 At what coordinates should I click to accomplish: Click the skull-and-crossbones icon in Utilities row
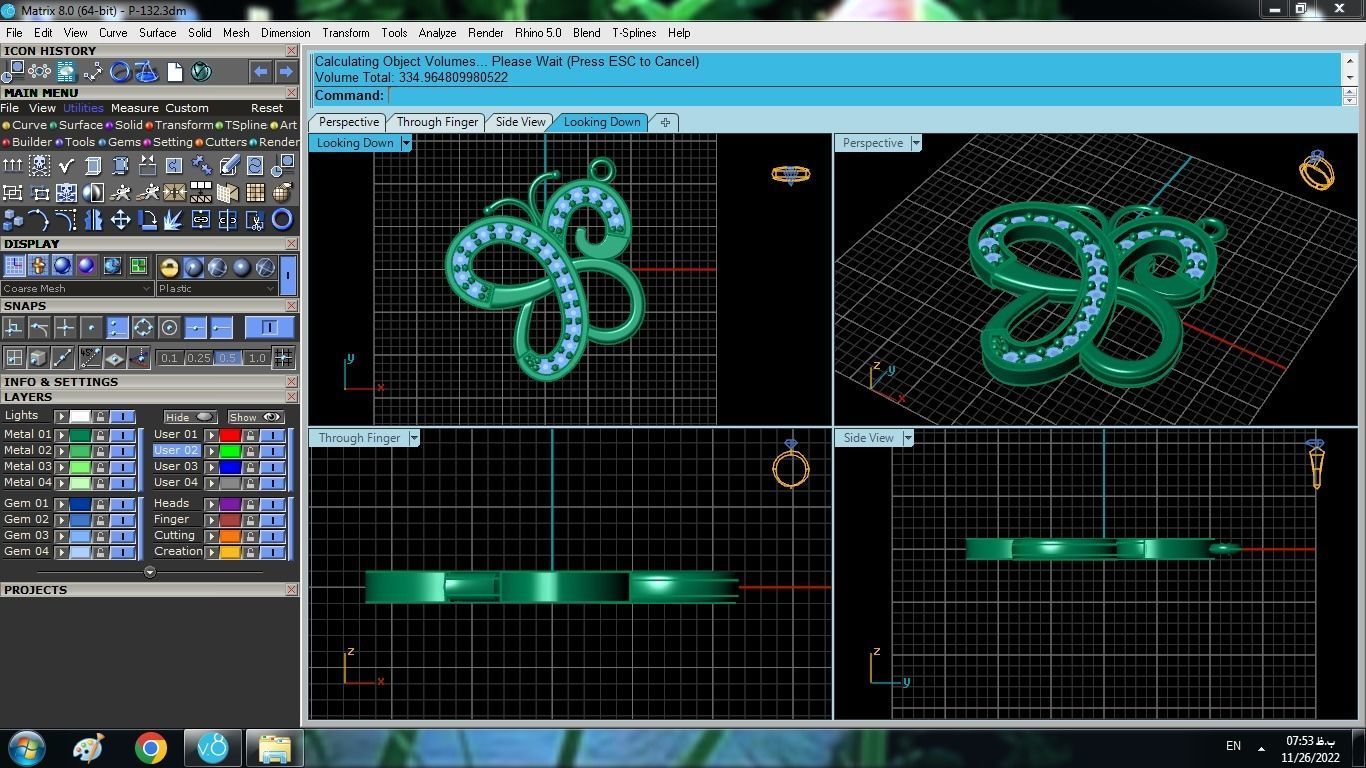coord(40,165)
